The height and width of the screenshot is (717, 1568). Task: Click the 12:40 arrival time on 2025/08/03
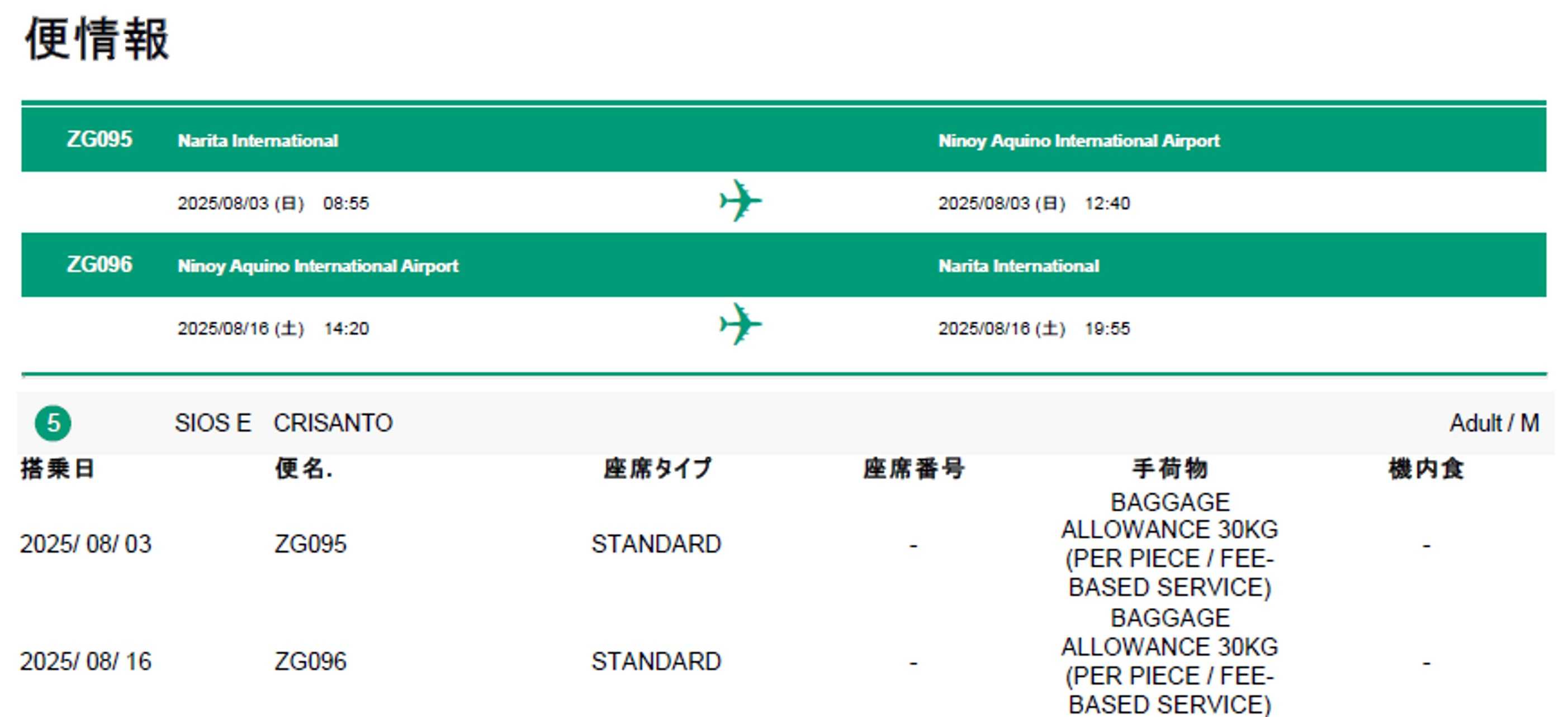tap(1107, 203)
